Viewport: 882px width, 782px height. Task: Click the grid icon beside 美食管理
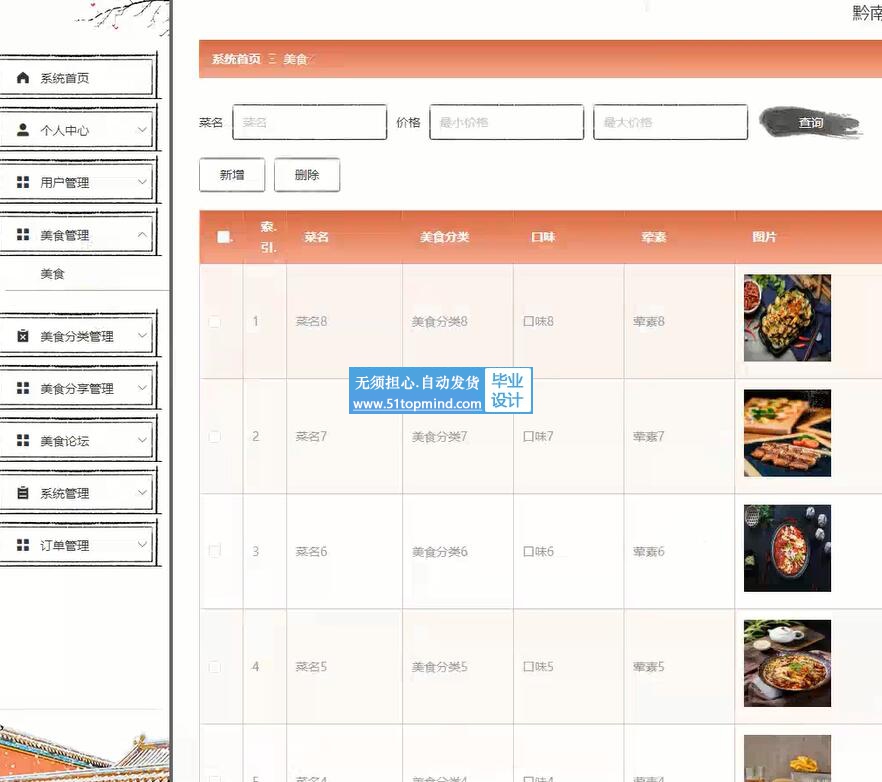23,235
